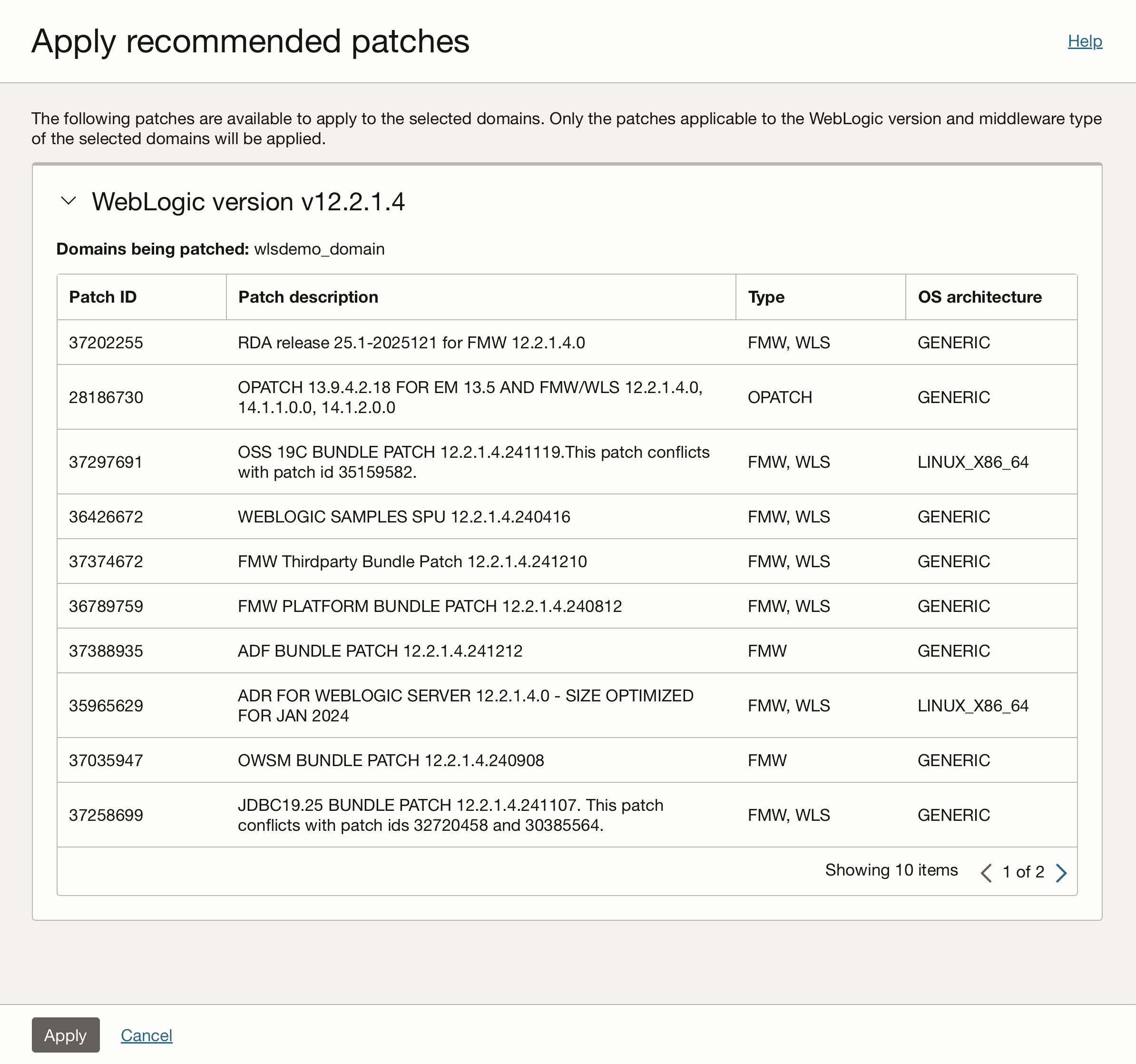This screenshot has width=1136, height=1064.
Task: Sort by the OS architecture column header
Action: 979,297
